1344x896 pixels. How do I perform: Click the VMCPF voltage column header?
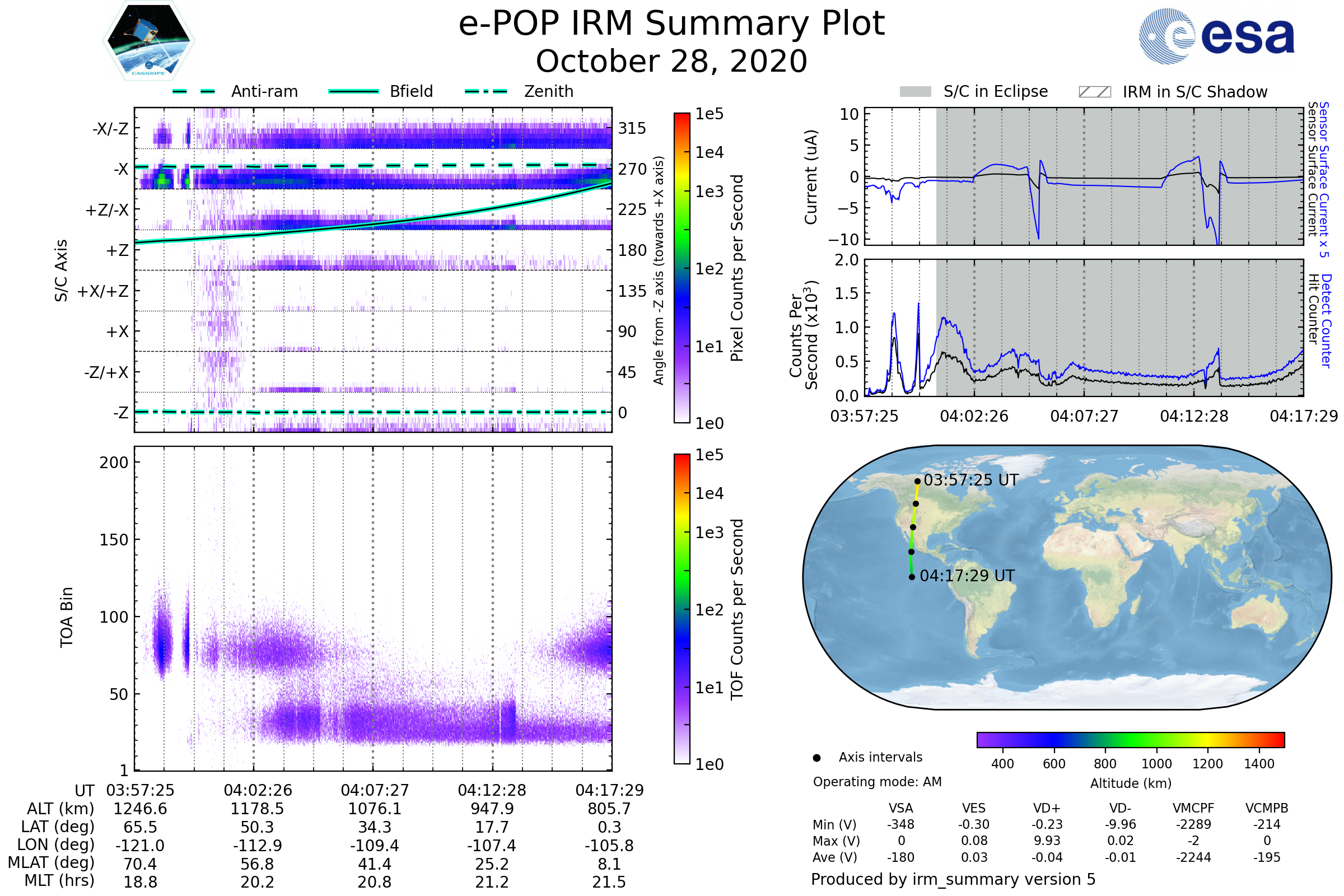[x=1193, y=808]
